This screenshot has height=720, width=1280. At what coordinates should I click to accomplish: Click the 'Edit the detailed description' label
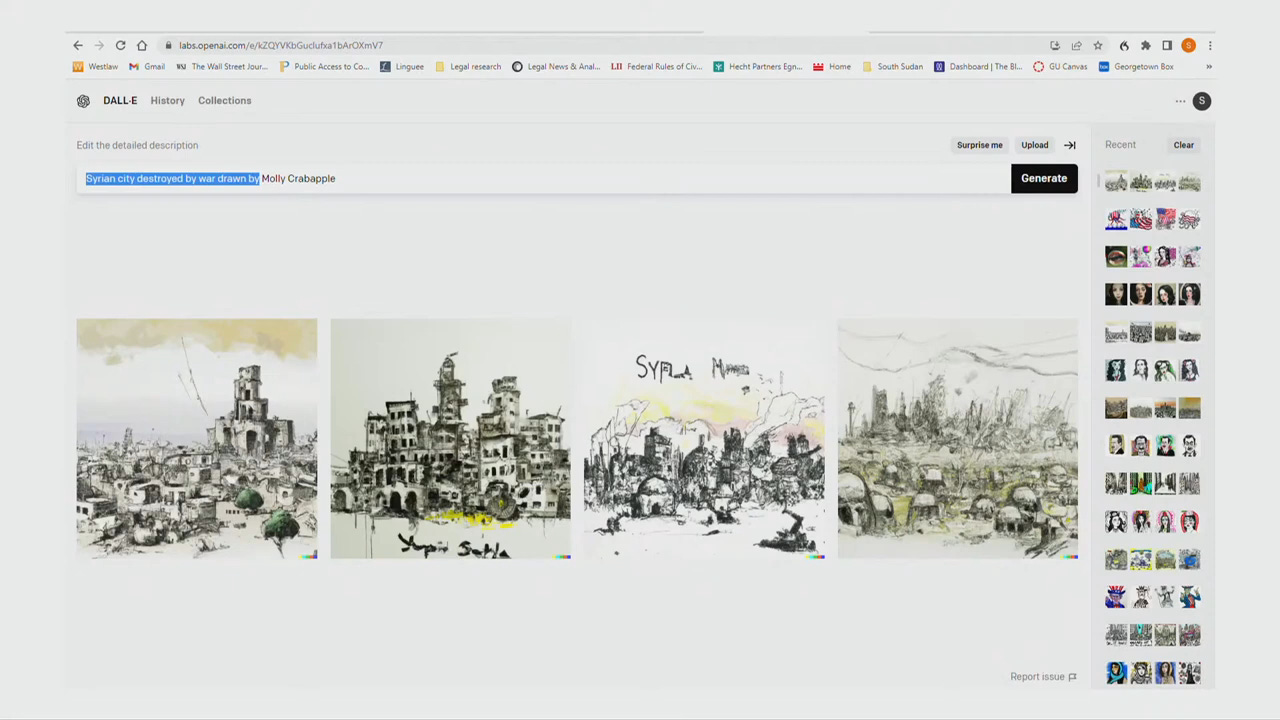coord(137,145)
